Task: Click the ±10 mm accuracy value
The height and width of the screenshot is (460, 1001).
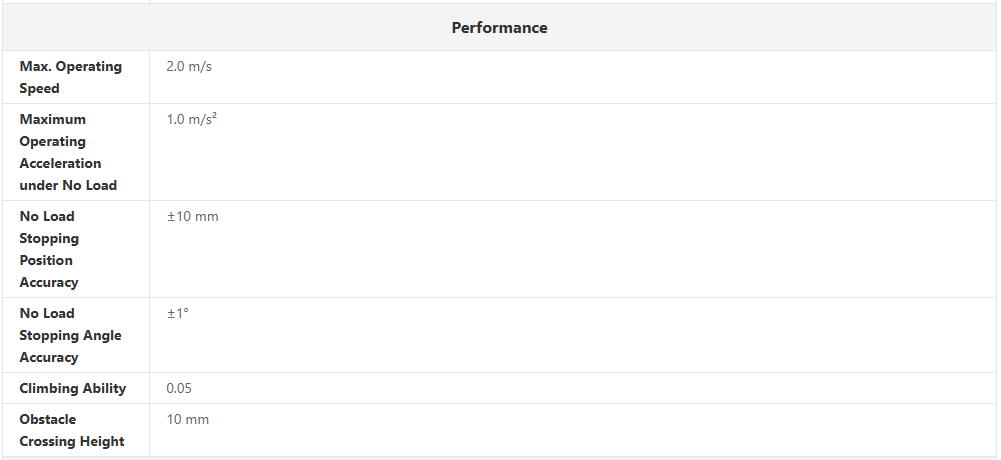Action: pos(192,216)
